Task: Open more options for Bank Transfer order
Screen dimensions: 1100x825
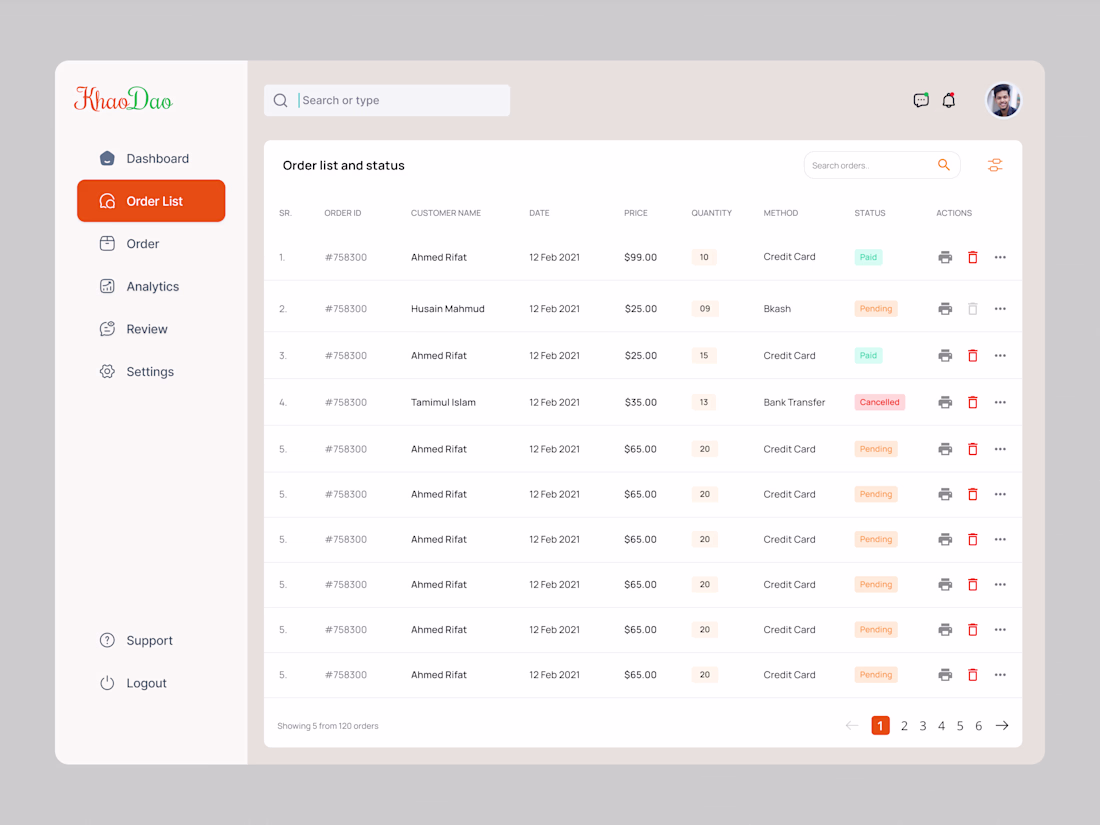Action: [x=1000, y=402]
